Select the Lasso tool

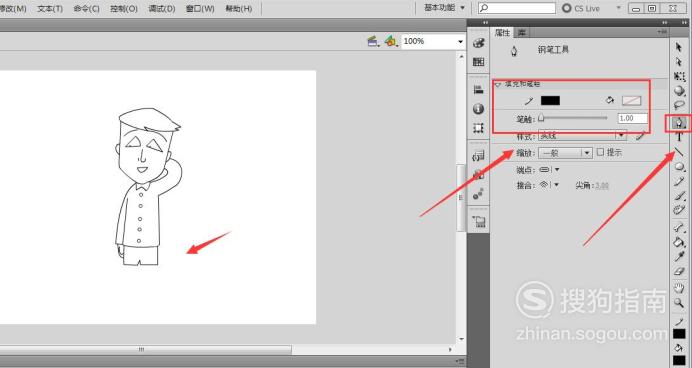pyautogui.click(x=679, y=105)
